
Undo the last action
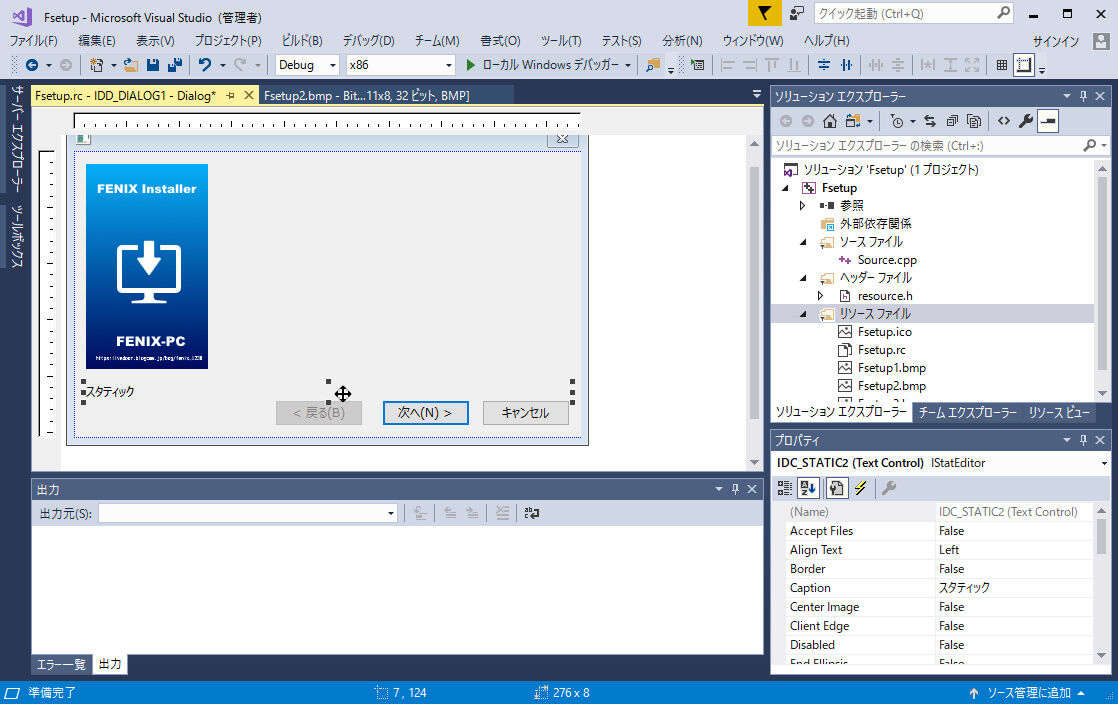click(205, 65)
